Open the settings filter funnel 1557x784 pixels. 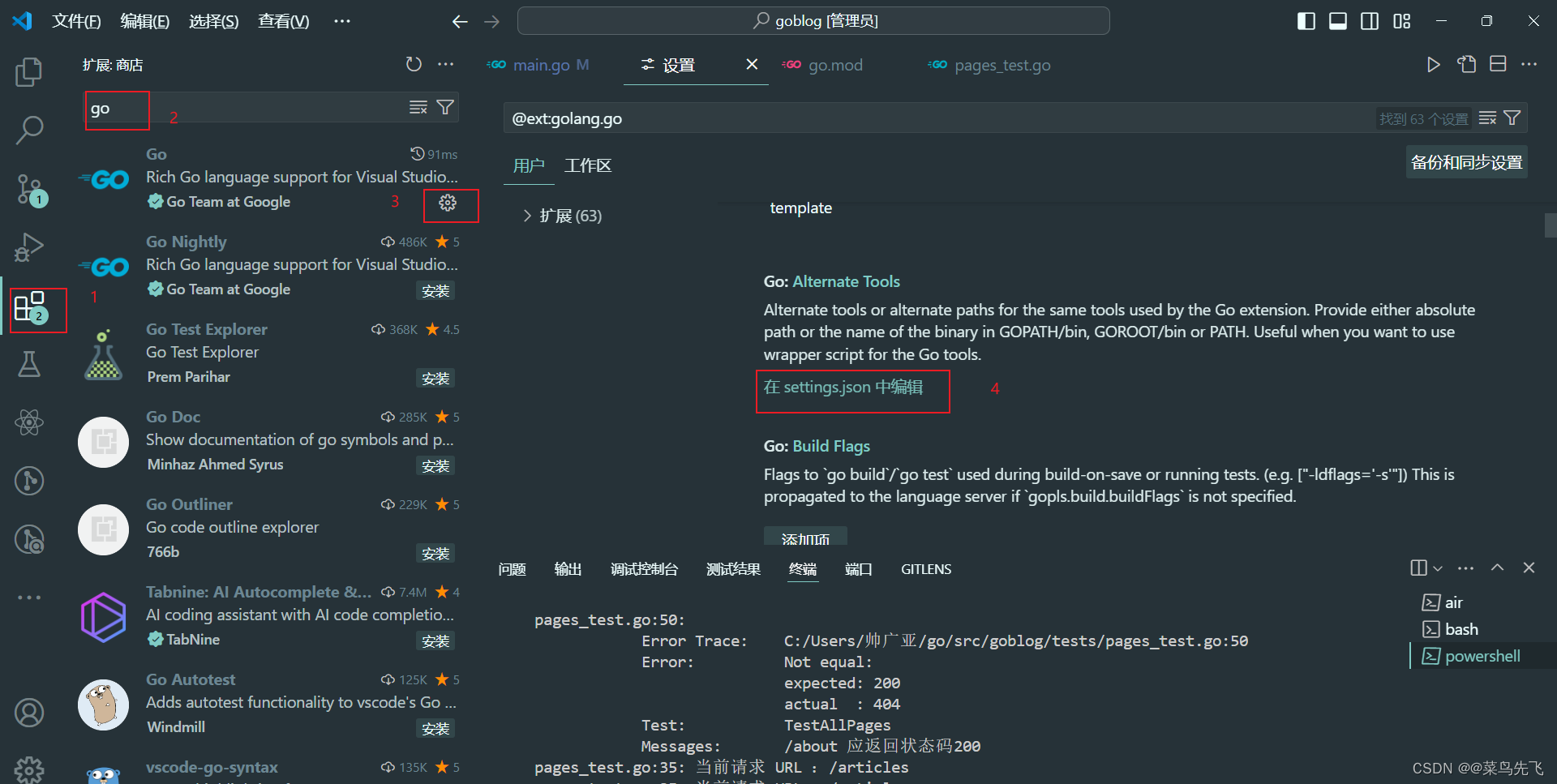pyautogui.click(x=1512, y=118)
